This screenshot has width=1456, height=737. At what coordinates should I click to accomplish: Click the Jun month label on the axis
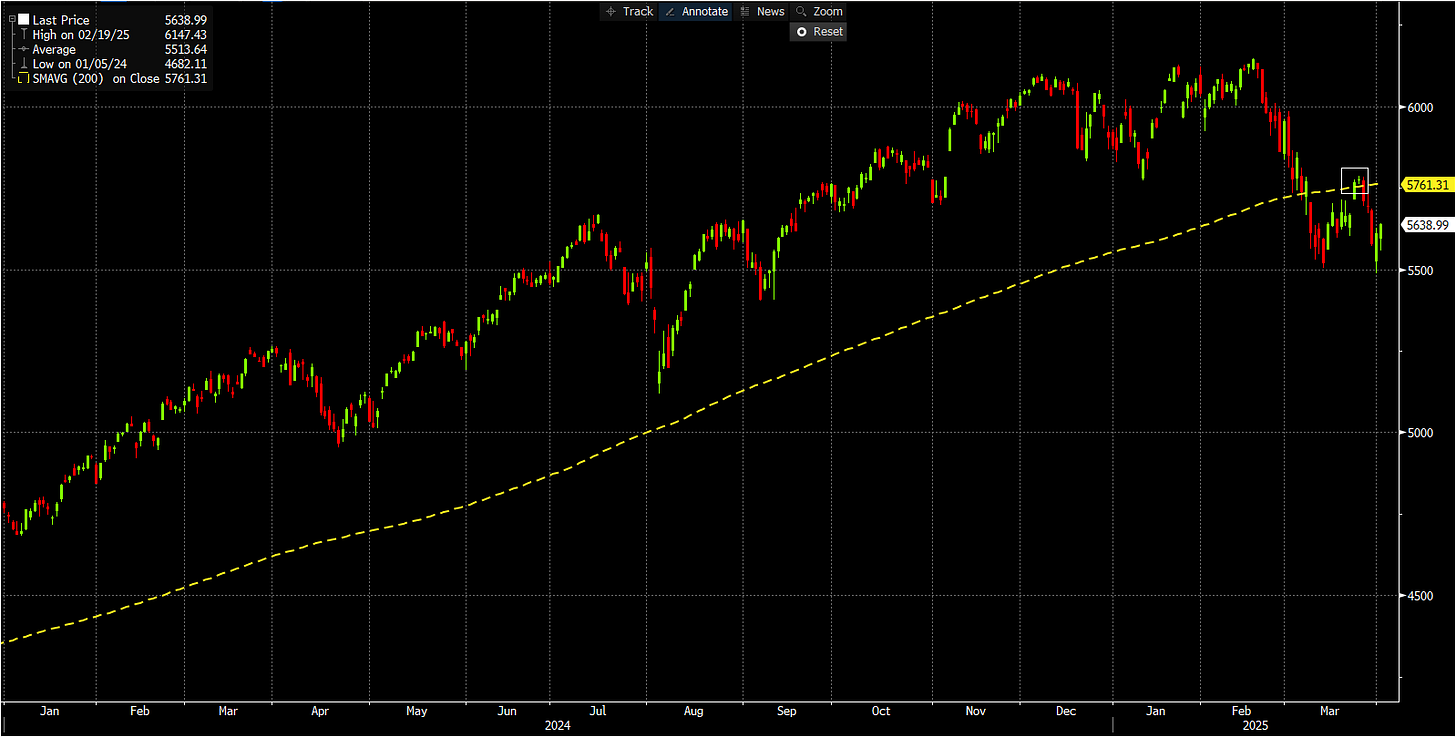(508, 712)
